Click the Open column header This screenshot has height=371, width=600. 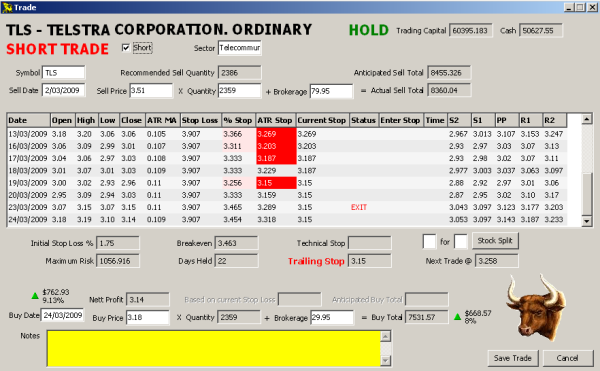coord(63,120)
